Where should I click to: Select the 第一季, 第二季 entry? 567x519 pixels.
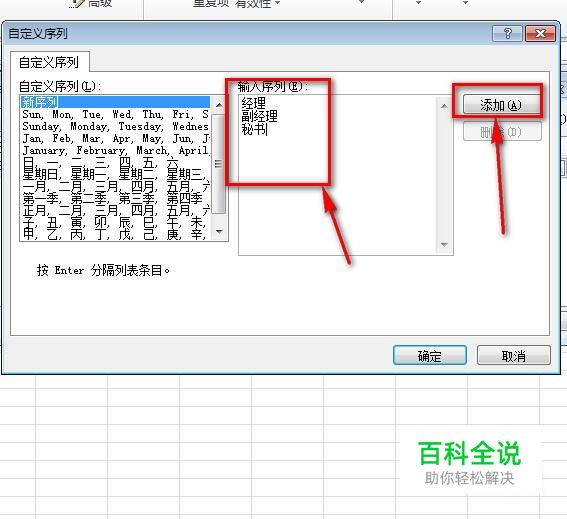[x=115, y=198]
